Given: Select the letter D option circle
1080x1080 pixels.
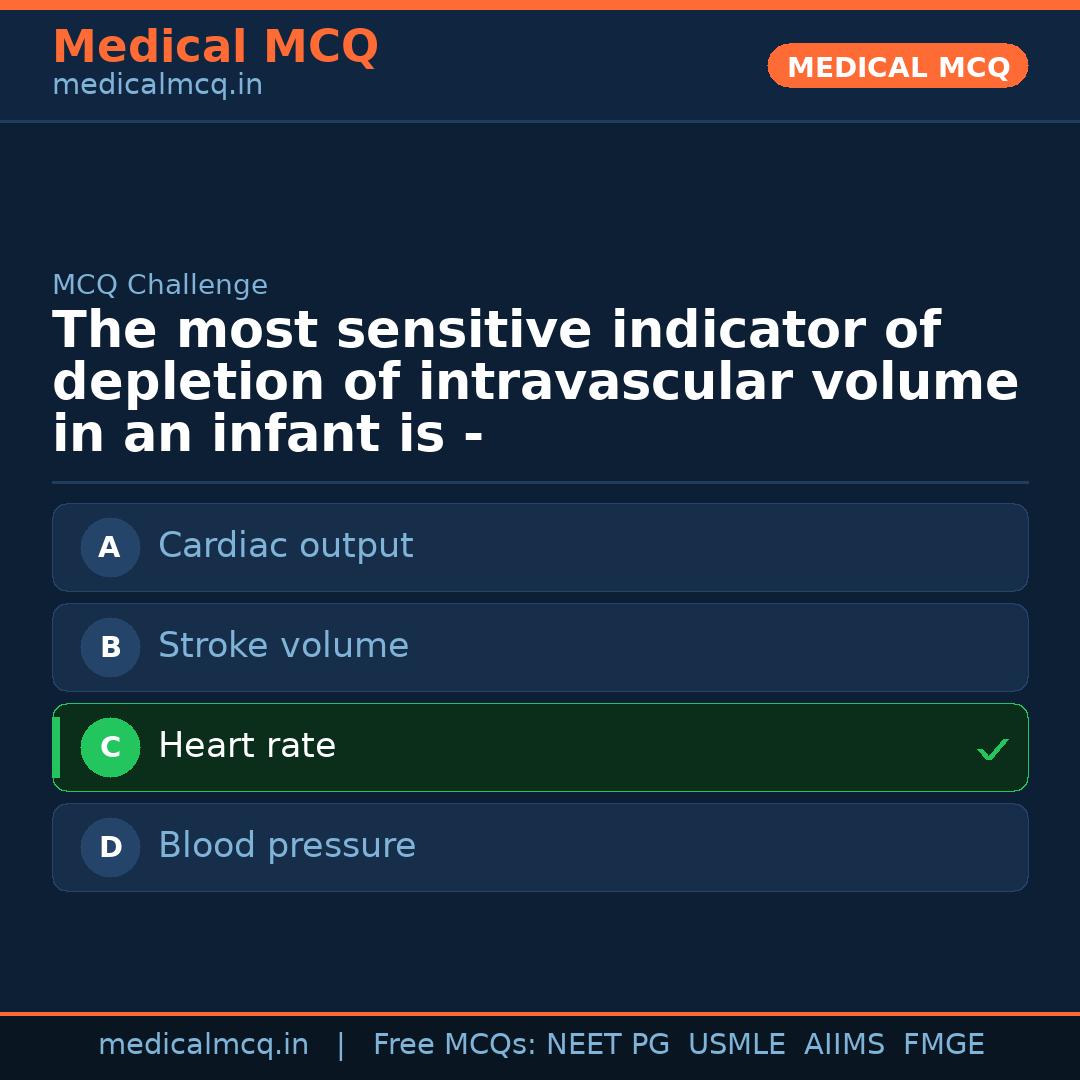Looking at the screenshot, I should [110, 847].
